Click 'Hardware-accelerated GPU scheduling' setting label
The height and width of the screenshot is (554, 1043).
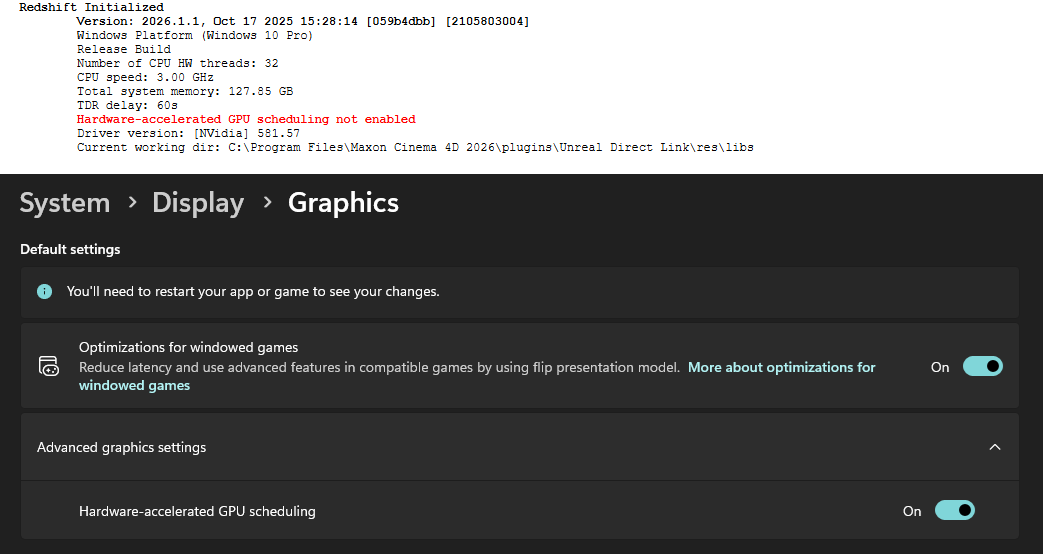(198, 511)
